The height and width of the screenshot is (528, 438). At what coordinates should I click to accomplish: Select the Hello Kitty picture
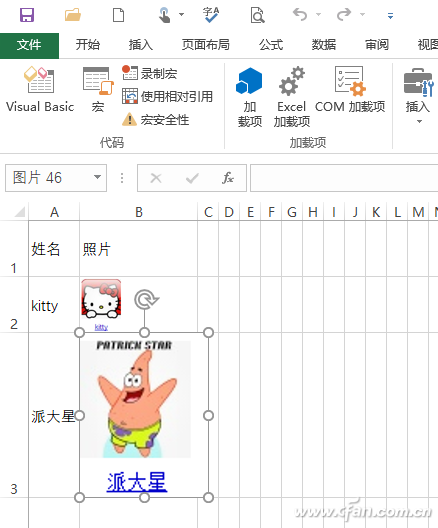[101, 299]
